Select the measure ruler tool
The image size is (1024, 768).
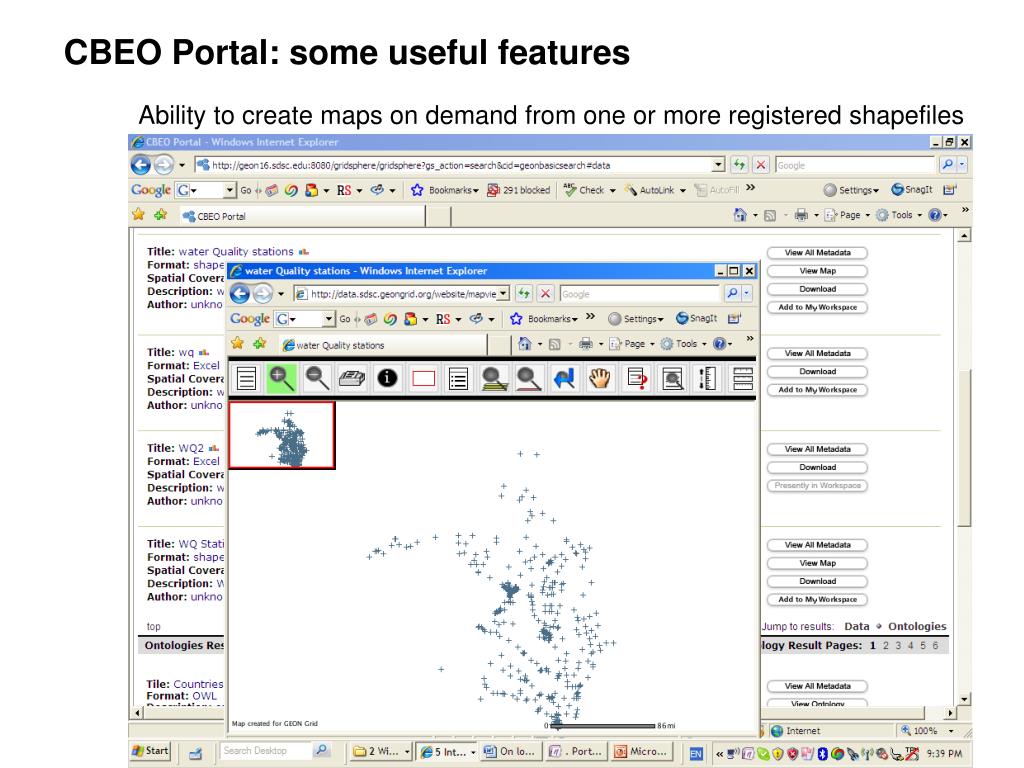[707, 378]
